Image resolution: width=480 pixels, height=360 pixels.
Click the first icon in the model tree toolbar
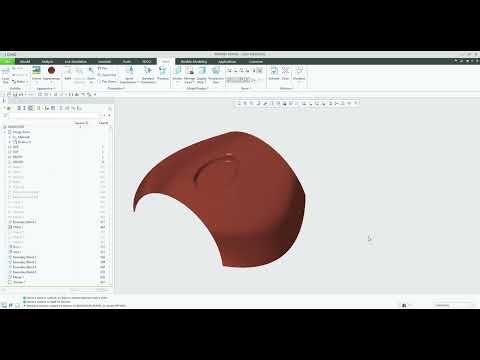[x=8, y=108]
